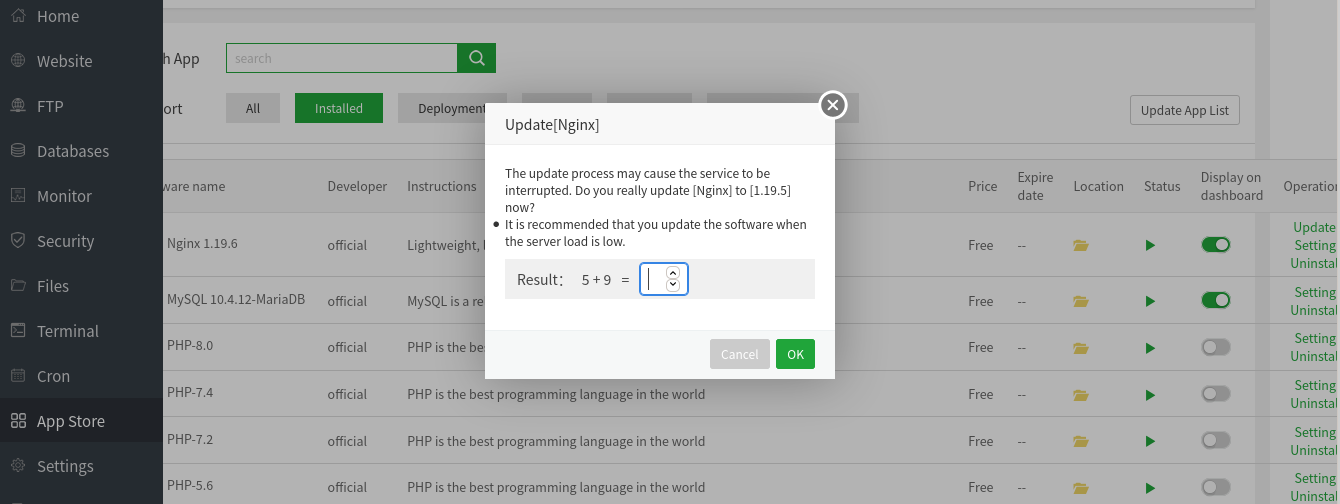
Task: Click MySQL 10.4.12-MariaDB software name
Action: [x=236, y=299]
